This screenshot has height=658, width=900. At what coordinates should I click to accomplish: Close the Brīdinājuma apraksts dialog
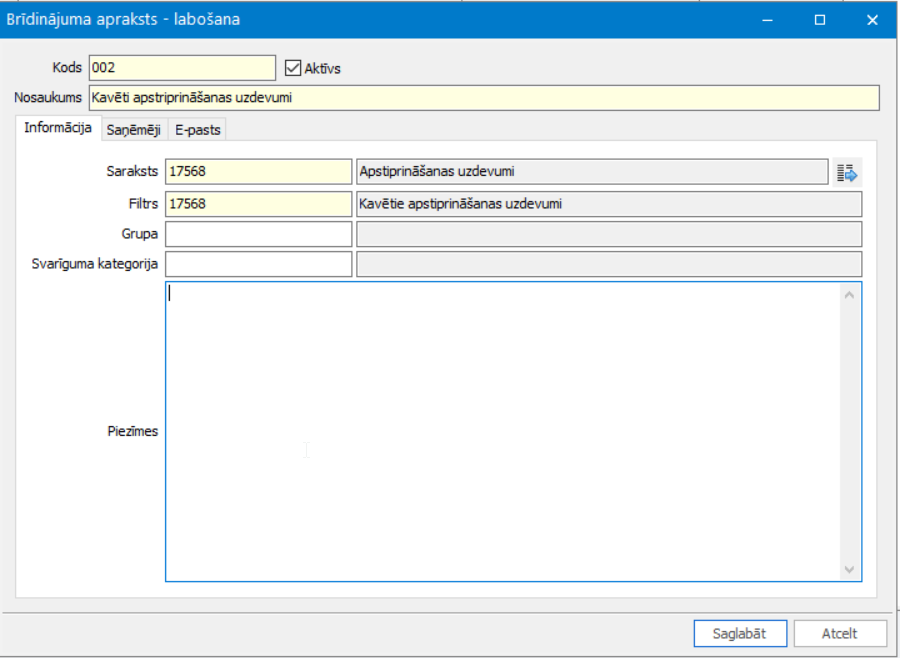tap(872, 19)
